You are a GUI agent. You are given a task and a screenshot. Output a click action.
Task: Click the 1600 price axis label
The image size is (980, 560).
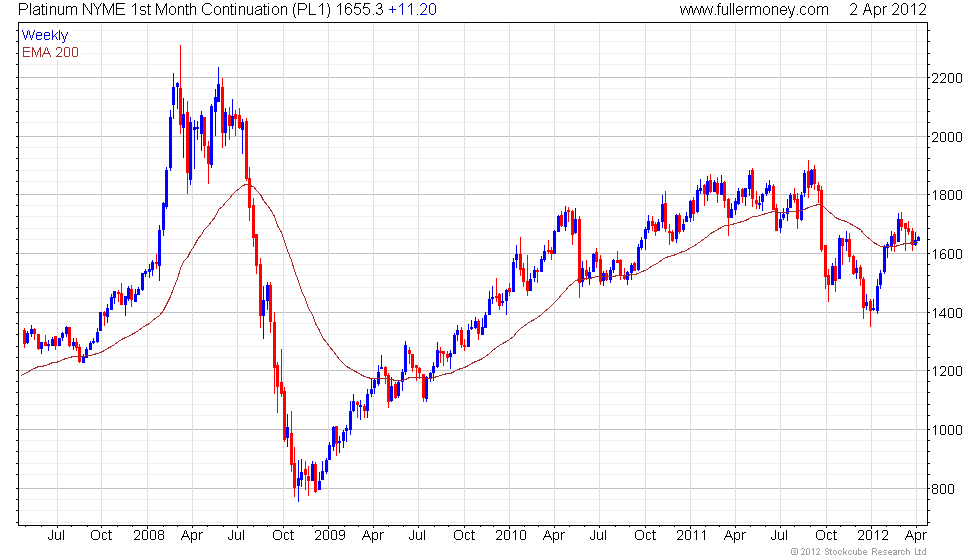click(948, 254)
